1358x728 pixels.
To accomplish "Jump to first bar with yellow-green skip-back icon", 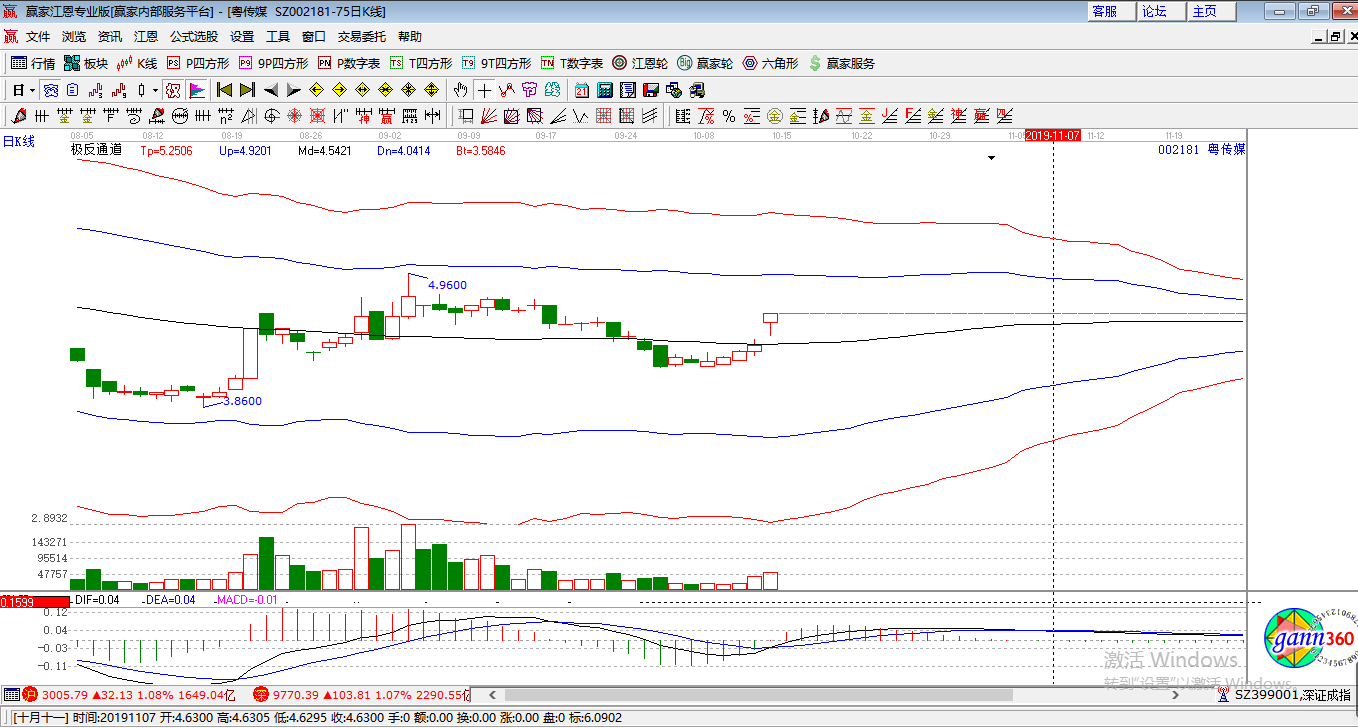I will tap(225, 90).
